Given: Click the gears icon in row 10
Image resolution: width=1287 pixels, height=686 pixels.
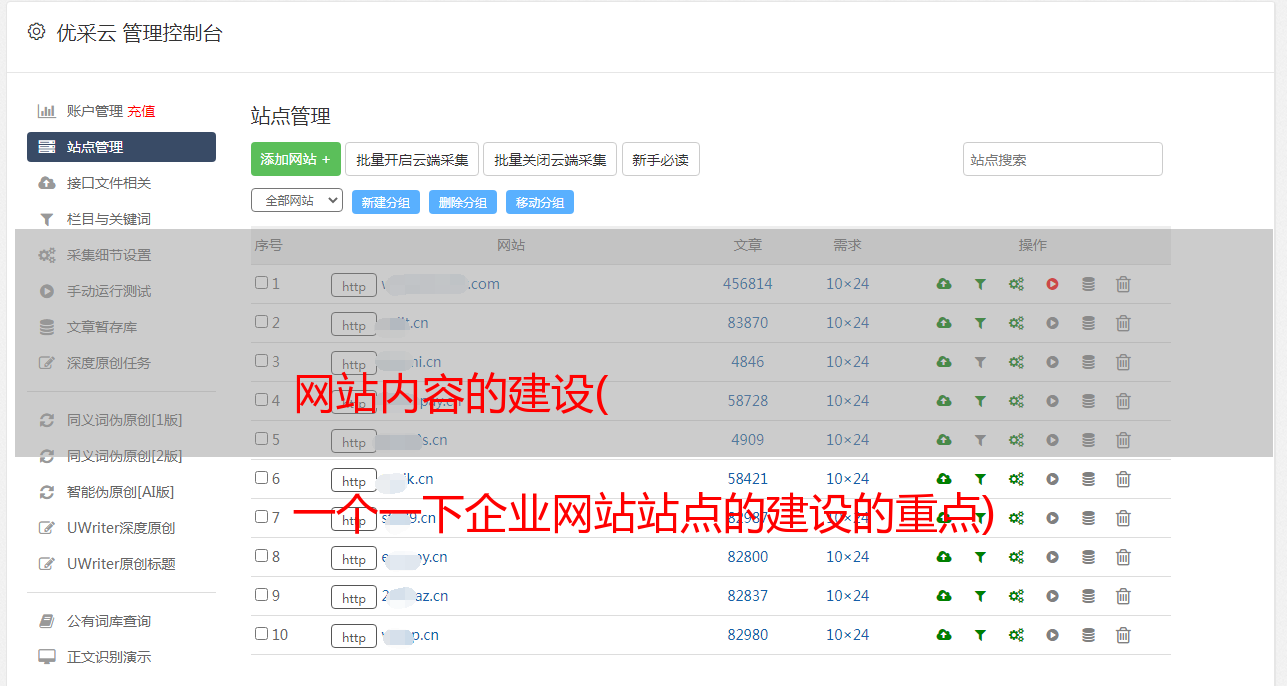Looking at the screenshot, I should 1016,635.
